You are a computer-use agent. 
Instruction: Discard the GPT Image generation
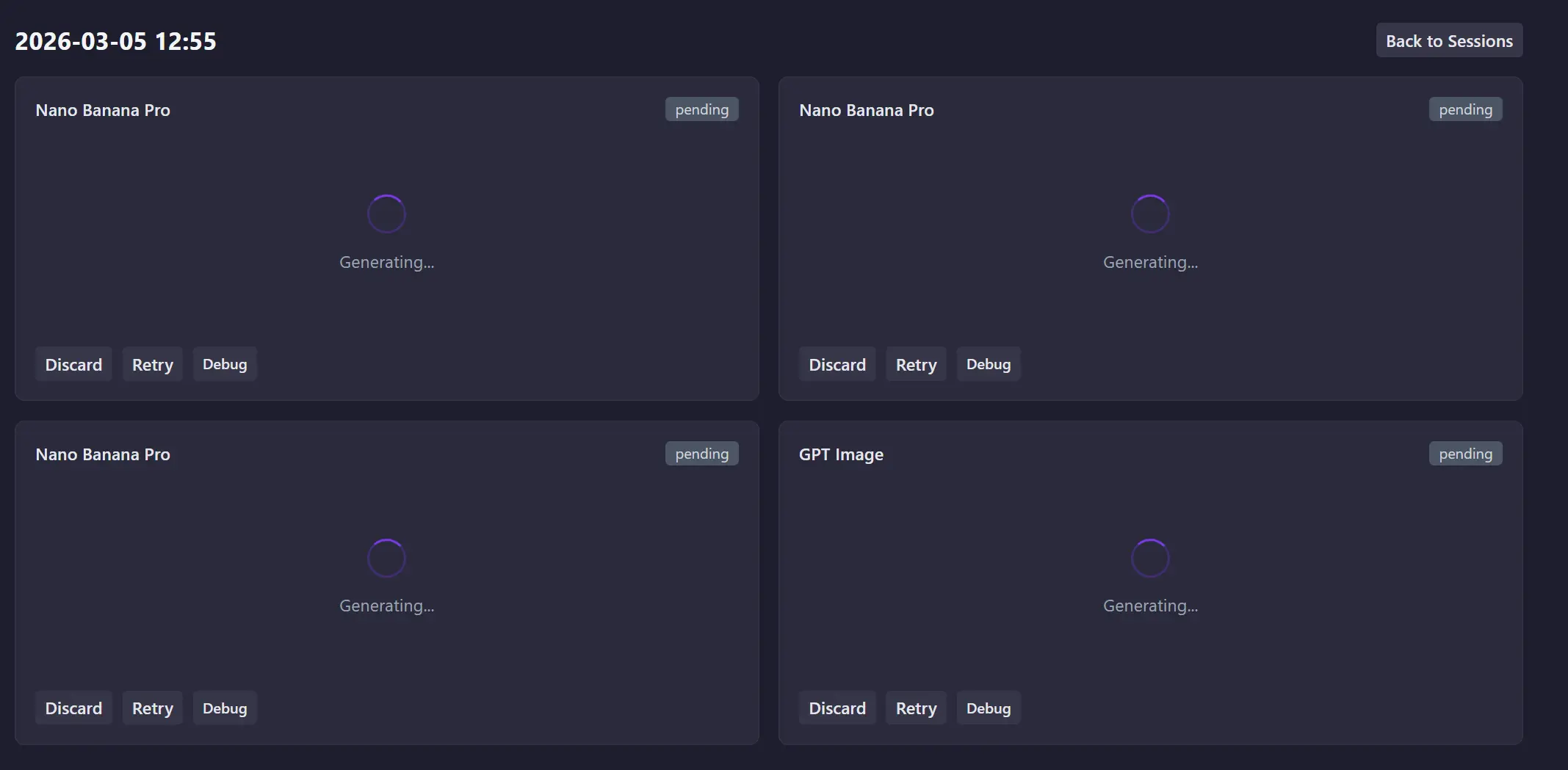pyautogui.click(x=837, y=708)
